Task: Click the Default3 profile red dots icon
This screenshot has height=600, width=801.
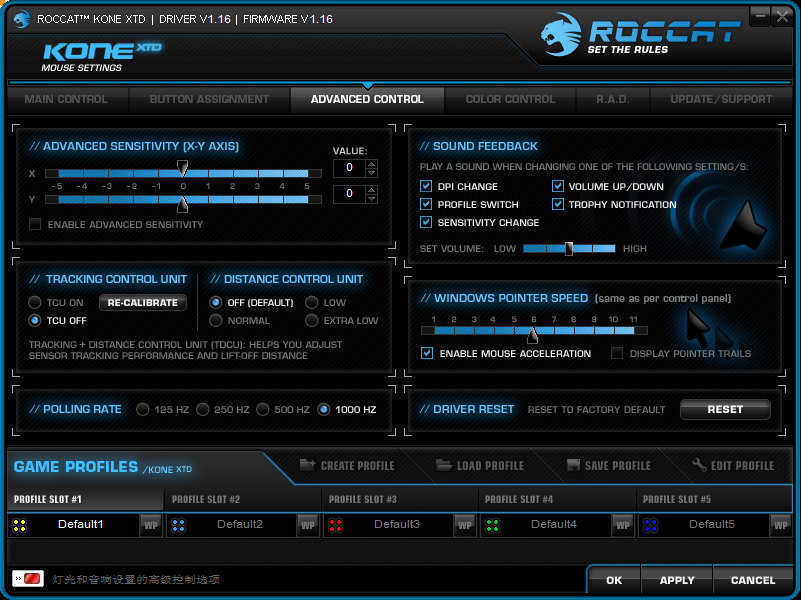Action: coord(336,525)
